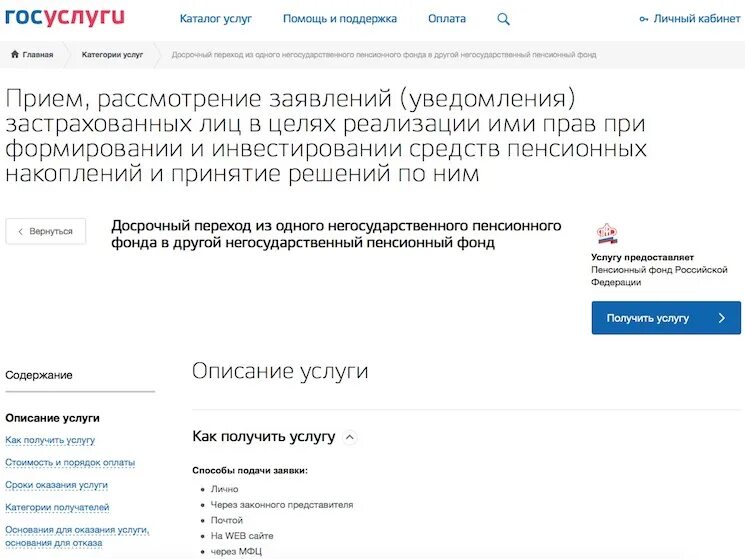Jump to Сроки оказания услуги
Image resolution: width=745 pixels, height=559 pixels.
click(57, 485)
